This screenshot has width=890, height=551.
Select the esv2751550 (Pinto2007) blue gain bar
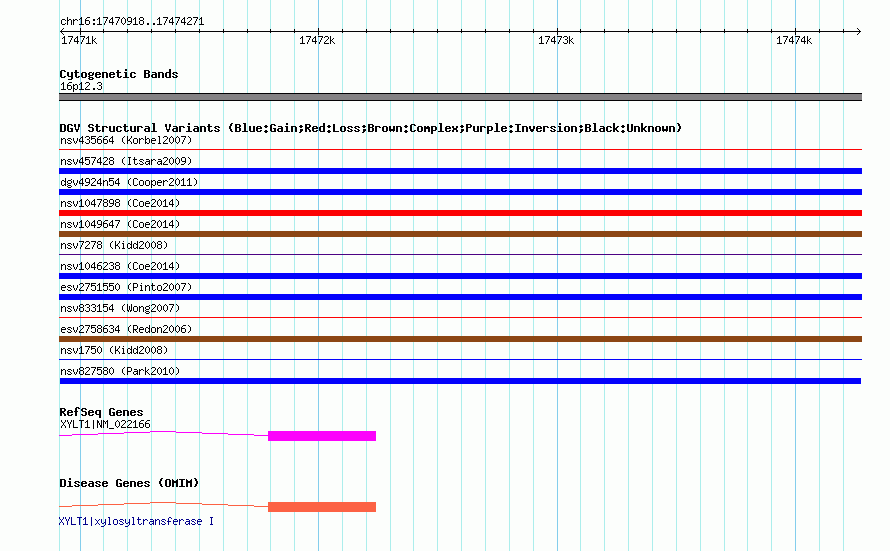[460, 297]
